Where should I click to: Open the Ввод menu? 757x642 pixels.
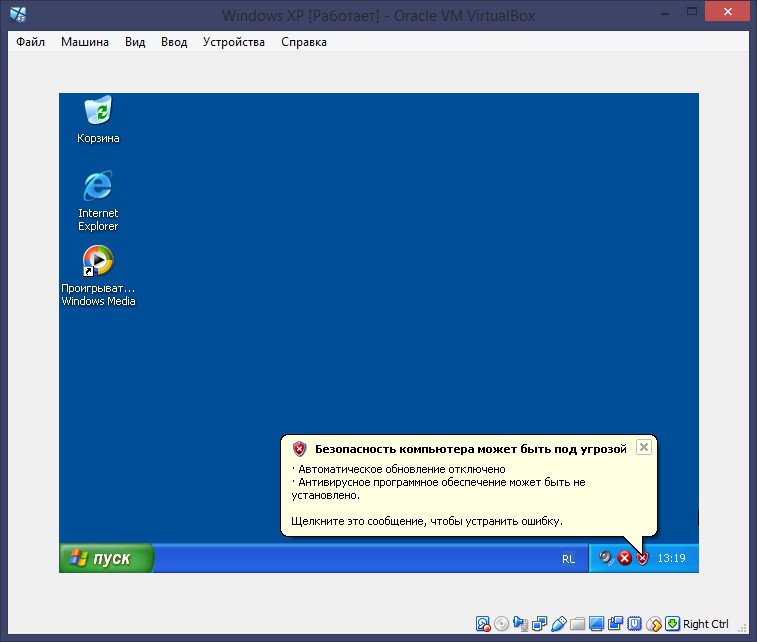pyautogui.click(x=174, y=42)
